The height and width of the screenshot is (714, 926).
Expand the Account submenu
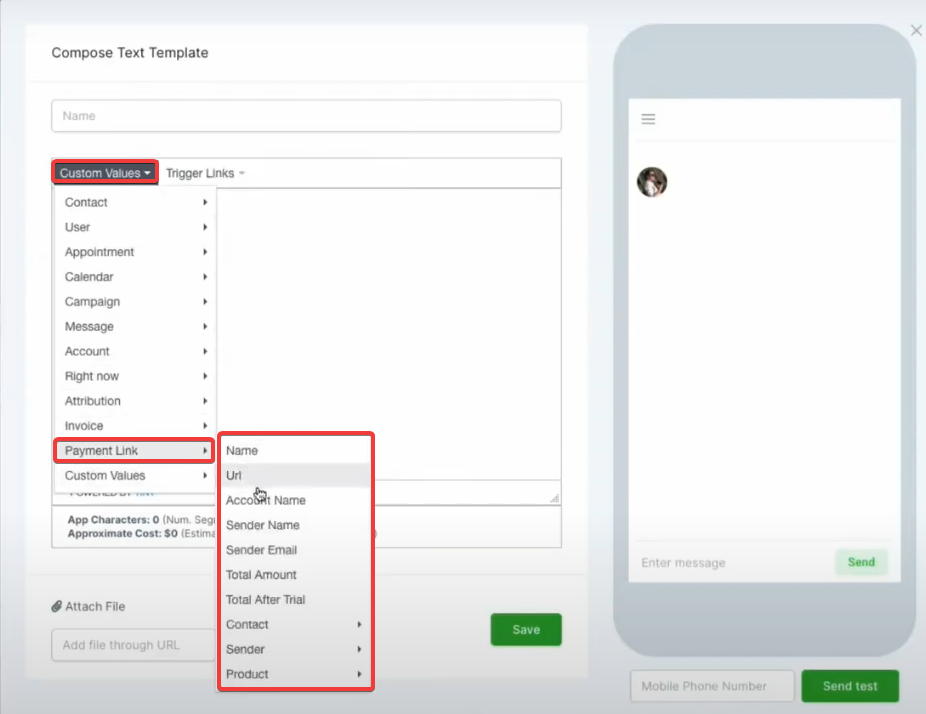(135, 351)
